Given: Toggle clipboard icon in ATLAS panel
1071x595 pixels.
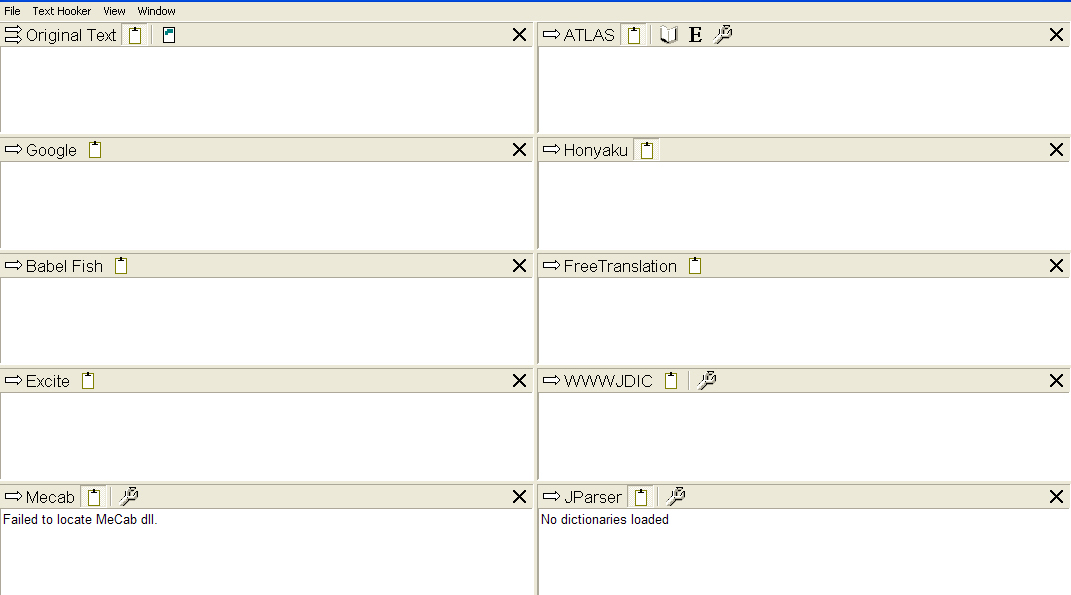Looking at the screenshot, I should [634, 35].
